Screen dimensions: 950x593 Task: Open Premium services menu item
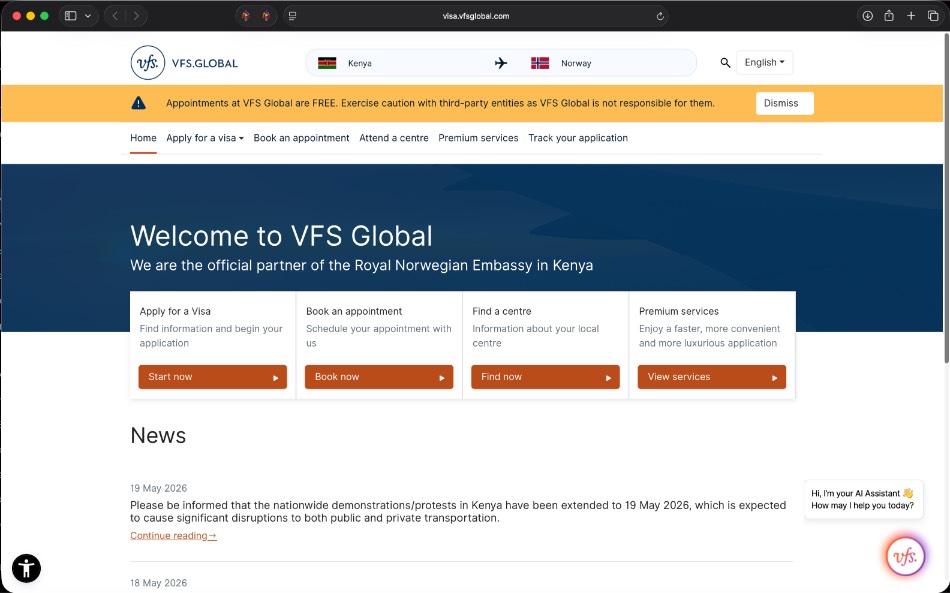click(x=478, y=138)
